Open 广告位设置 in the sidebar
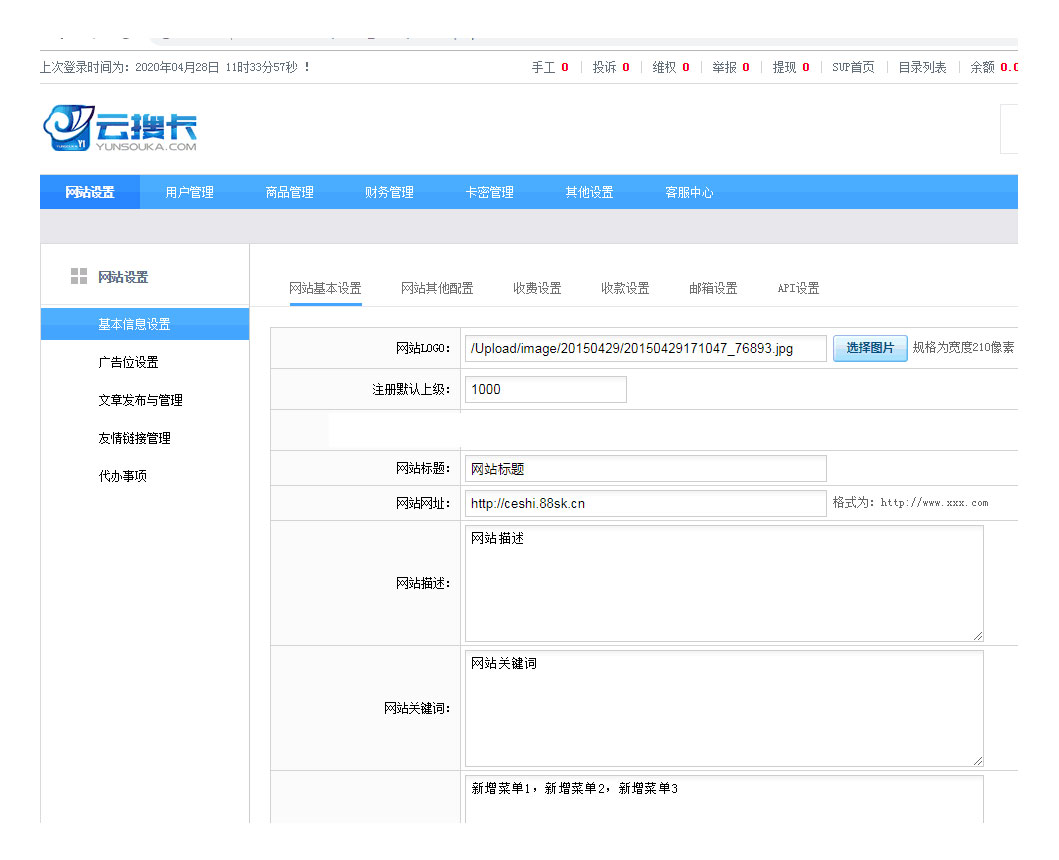 tap(128, 362)
